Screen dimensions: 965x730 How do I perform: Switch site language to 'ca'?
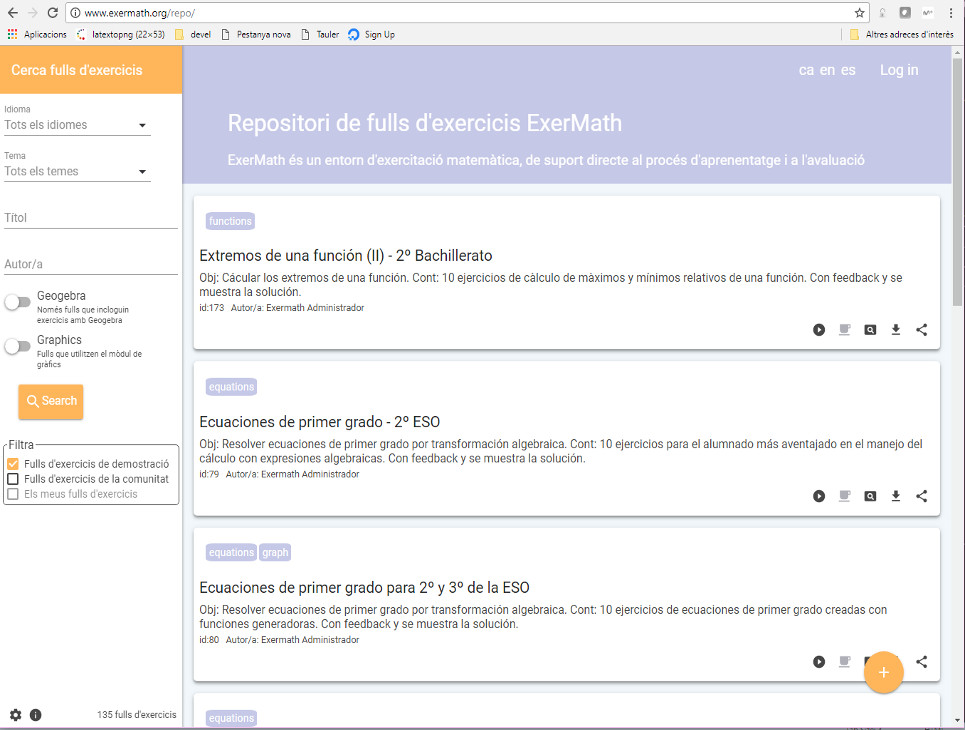click(x=806, y=70)
